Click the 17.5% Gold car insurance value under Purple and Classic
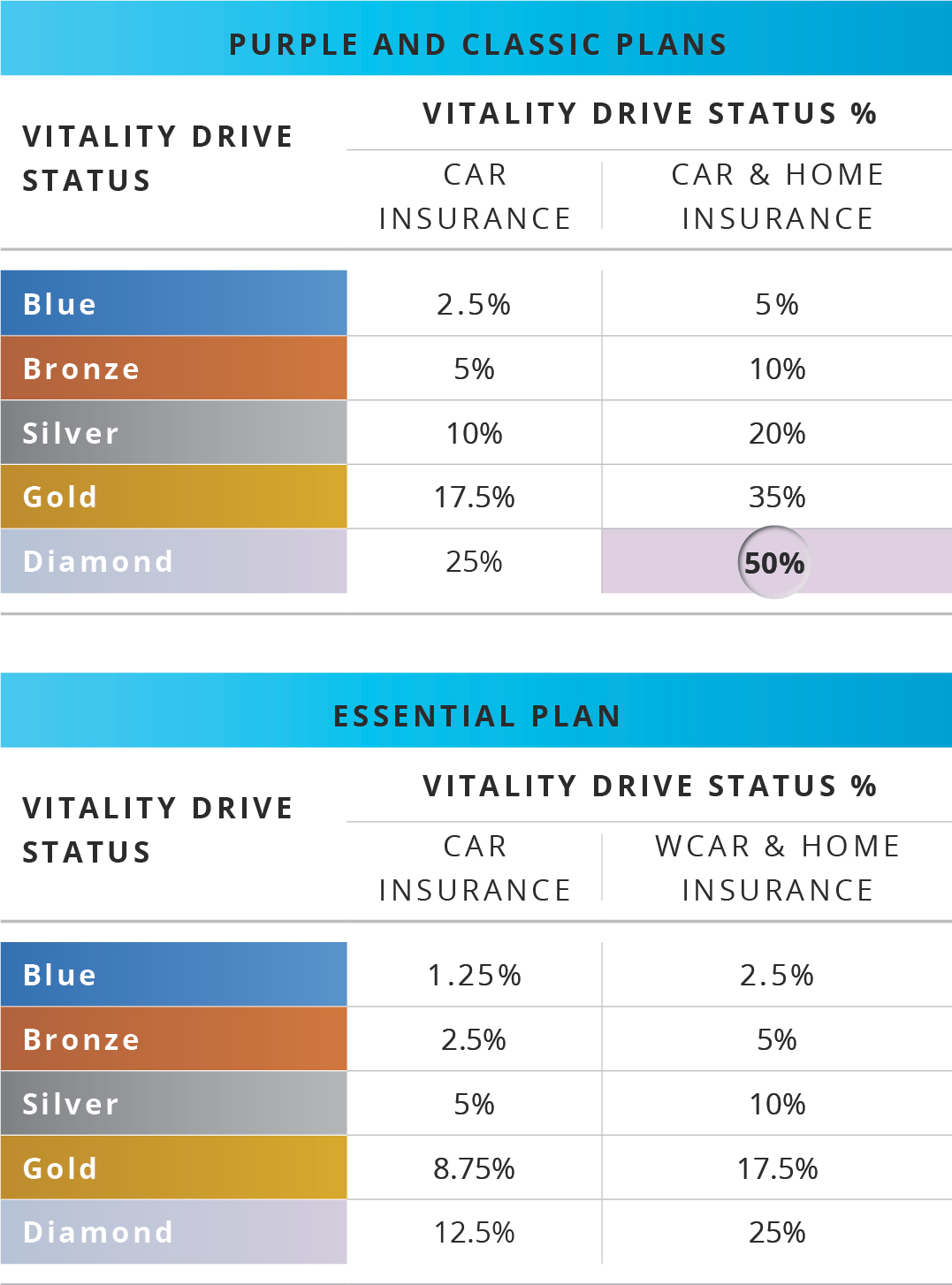 coord(475,497)
